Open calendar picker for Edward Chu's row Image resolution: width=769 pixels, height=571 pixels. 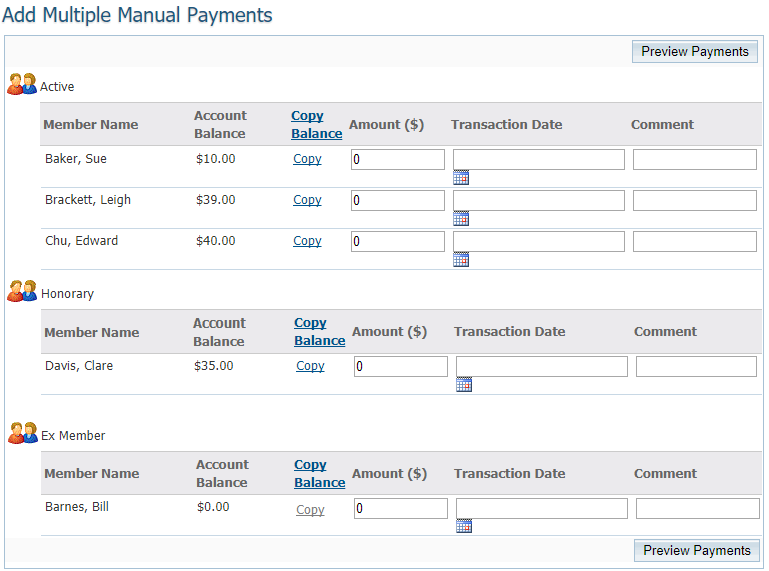coord(461,260)
